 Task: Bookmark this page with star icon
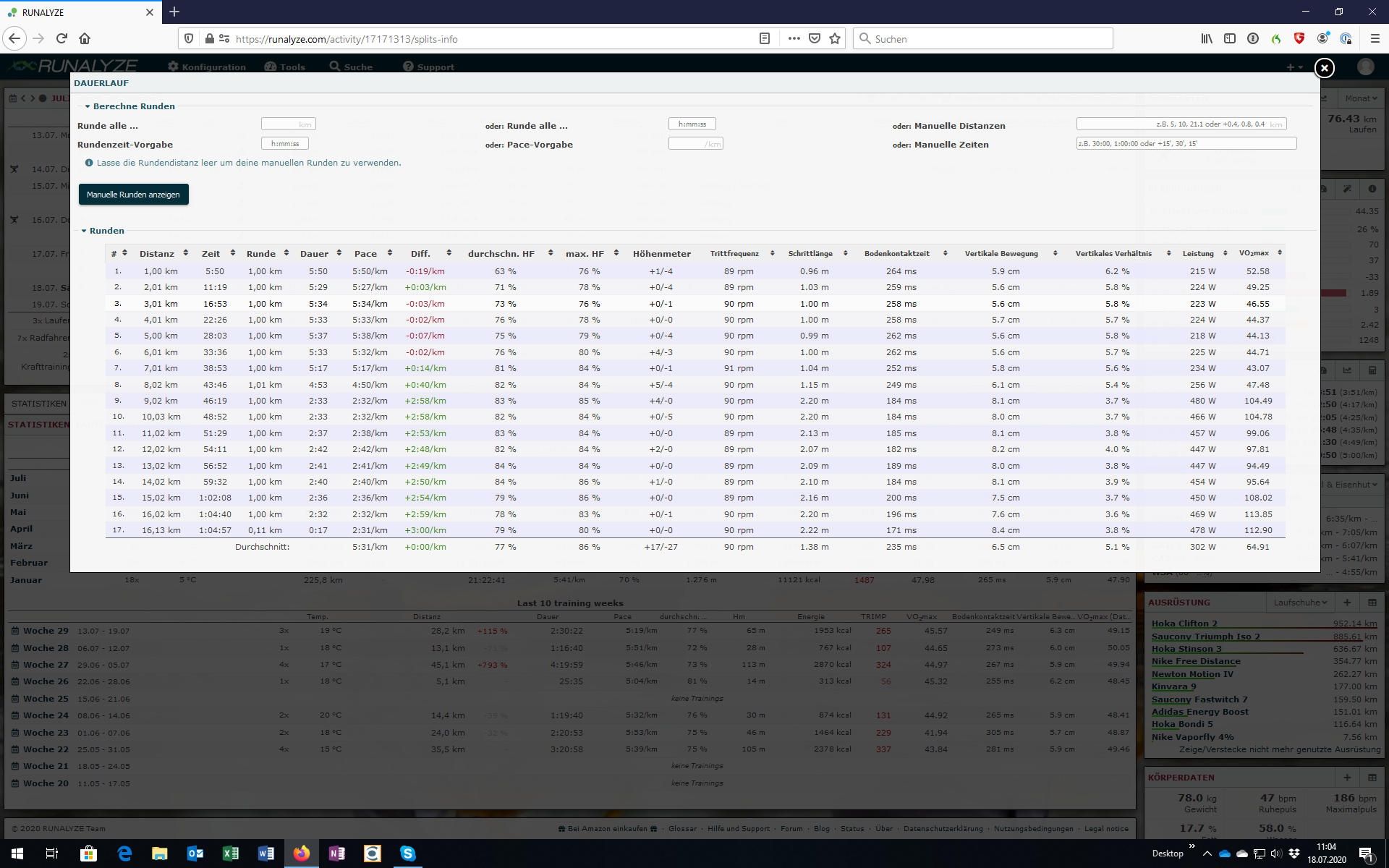point(835,38)
